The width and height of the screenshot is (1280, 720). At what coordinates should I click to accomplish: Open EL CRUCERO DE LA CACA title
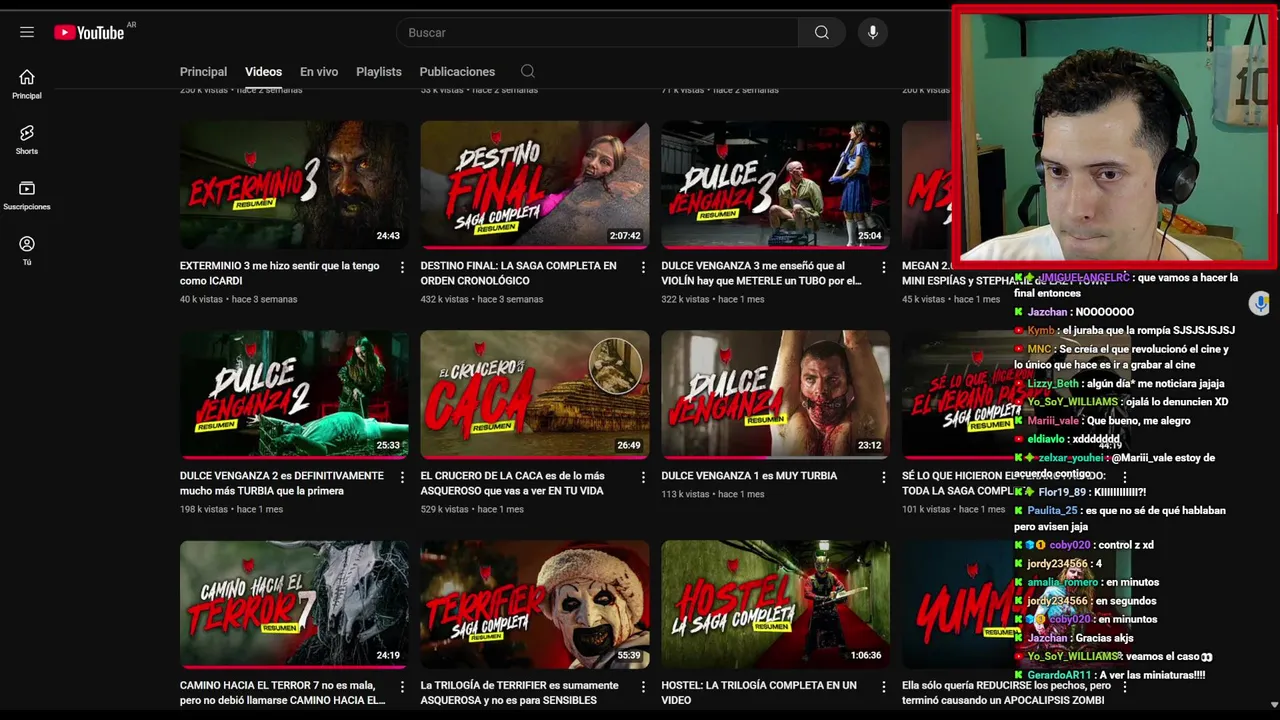tap(513, 483)
